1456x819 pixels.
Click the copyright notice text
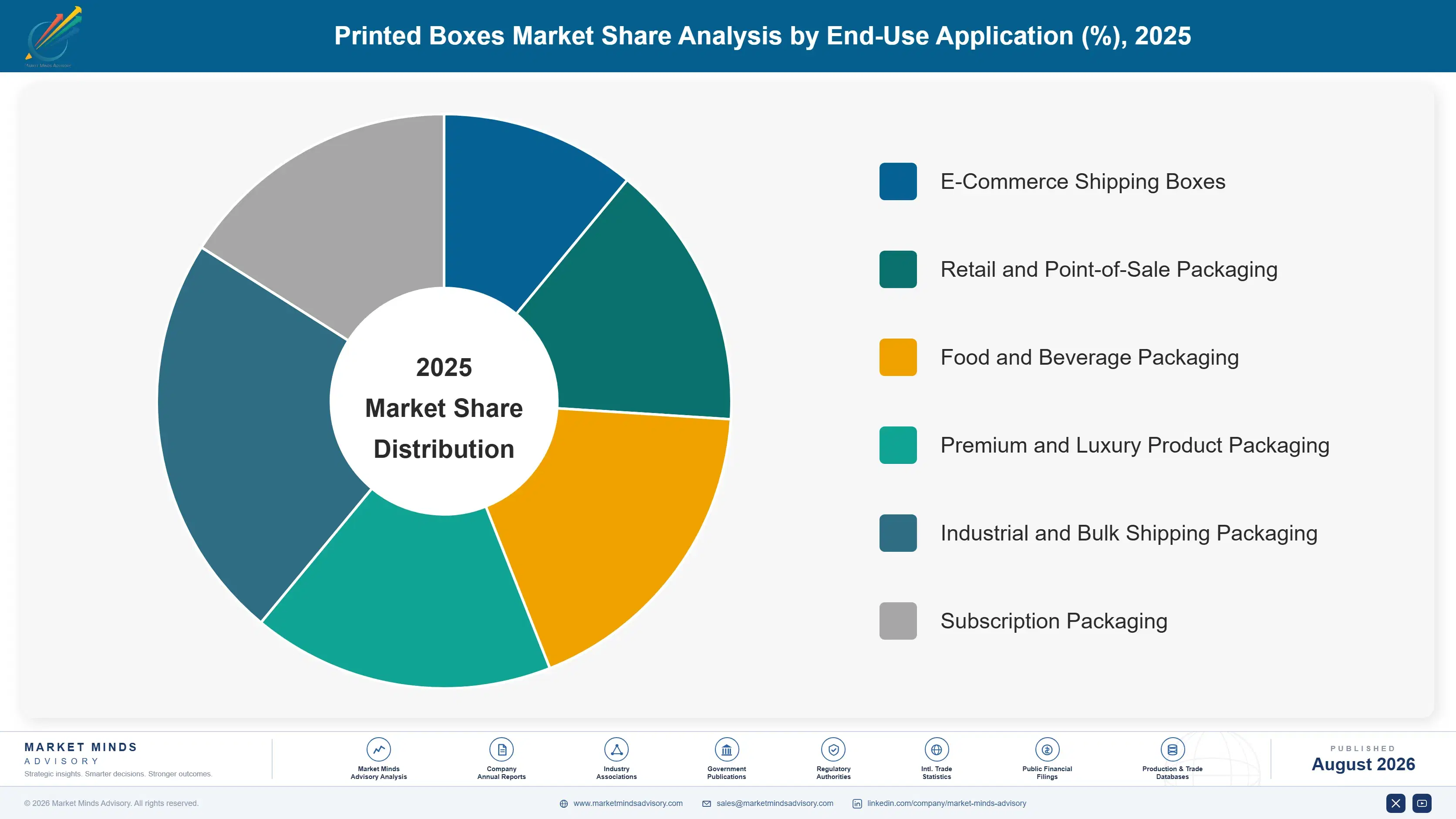pos(111,803)
